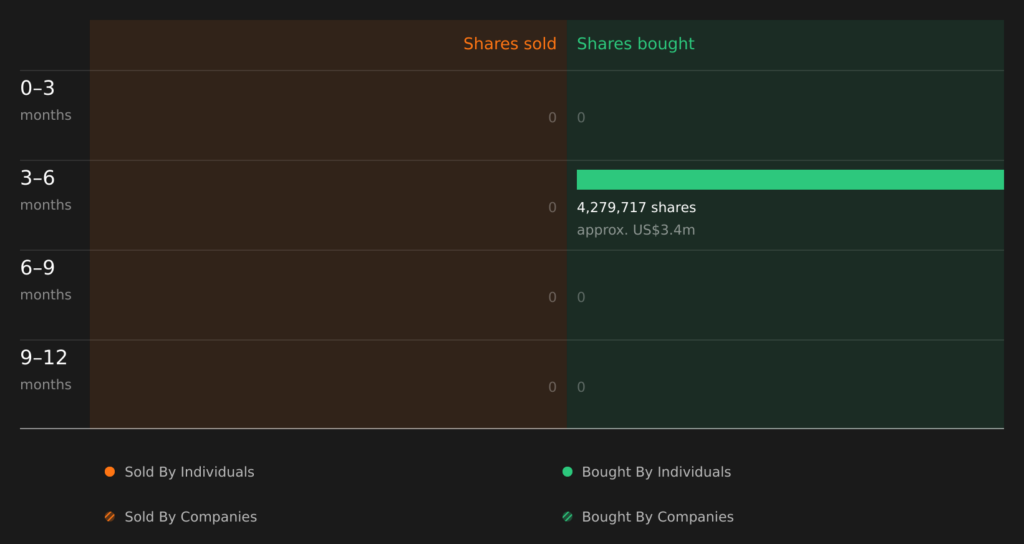Click the 0–3 months row label
The image size is (1024, 544).
coord(45,100)
